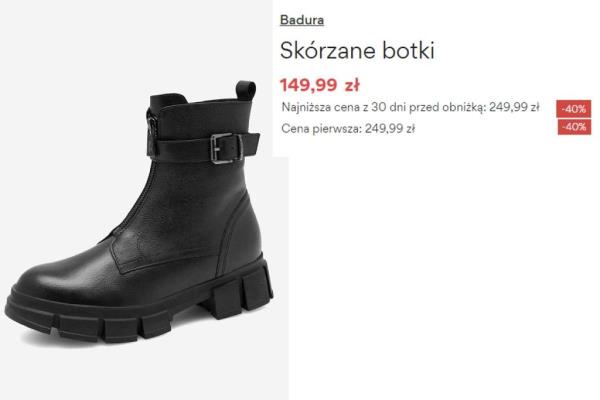Select 249,99 zł in the lowest price line

[514, 107]
